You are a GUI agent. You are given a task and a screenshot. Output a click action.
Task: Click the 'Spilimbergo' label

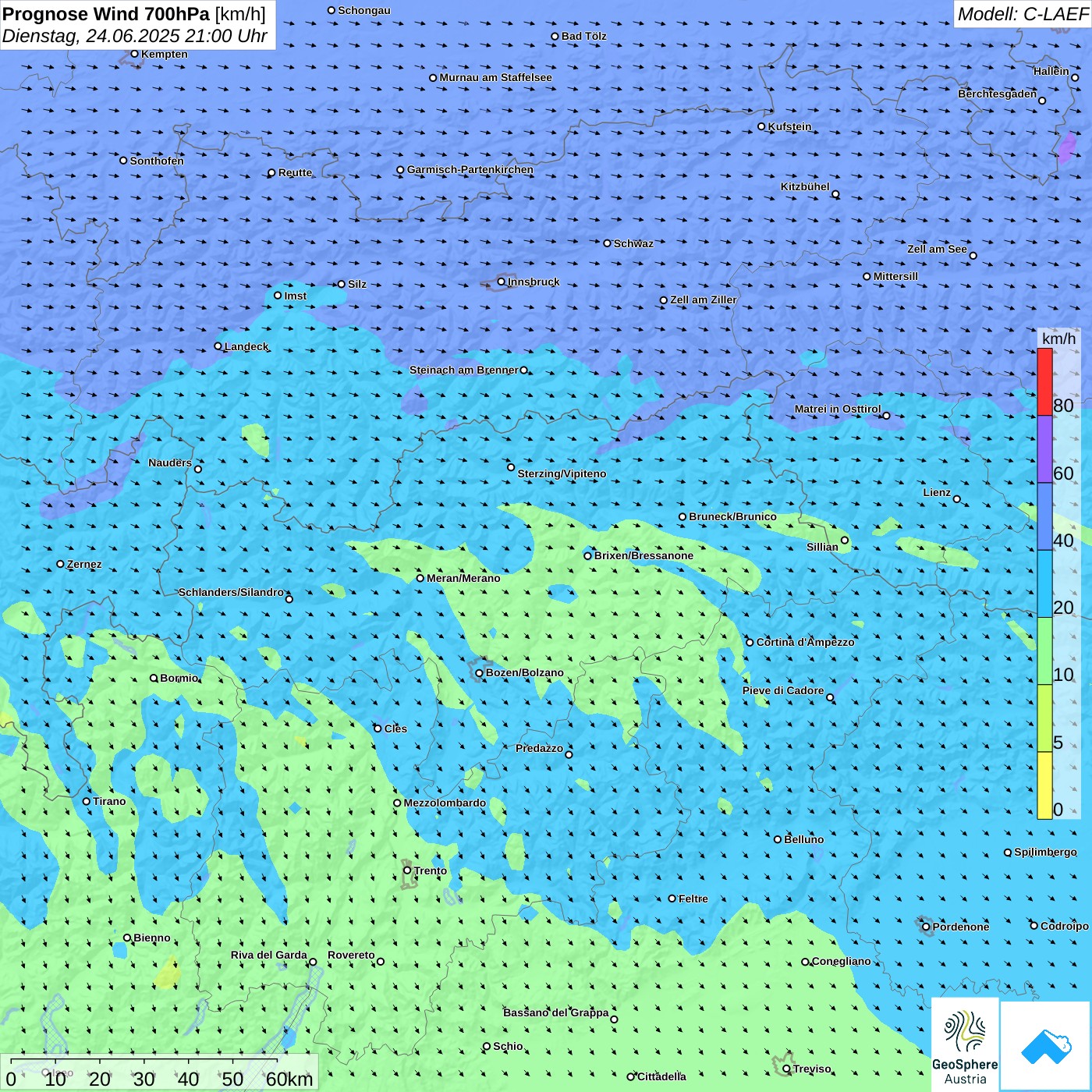(1045, 852)
